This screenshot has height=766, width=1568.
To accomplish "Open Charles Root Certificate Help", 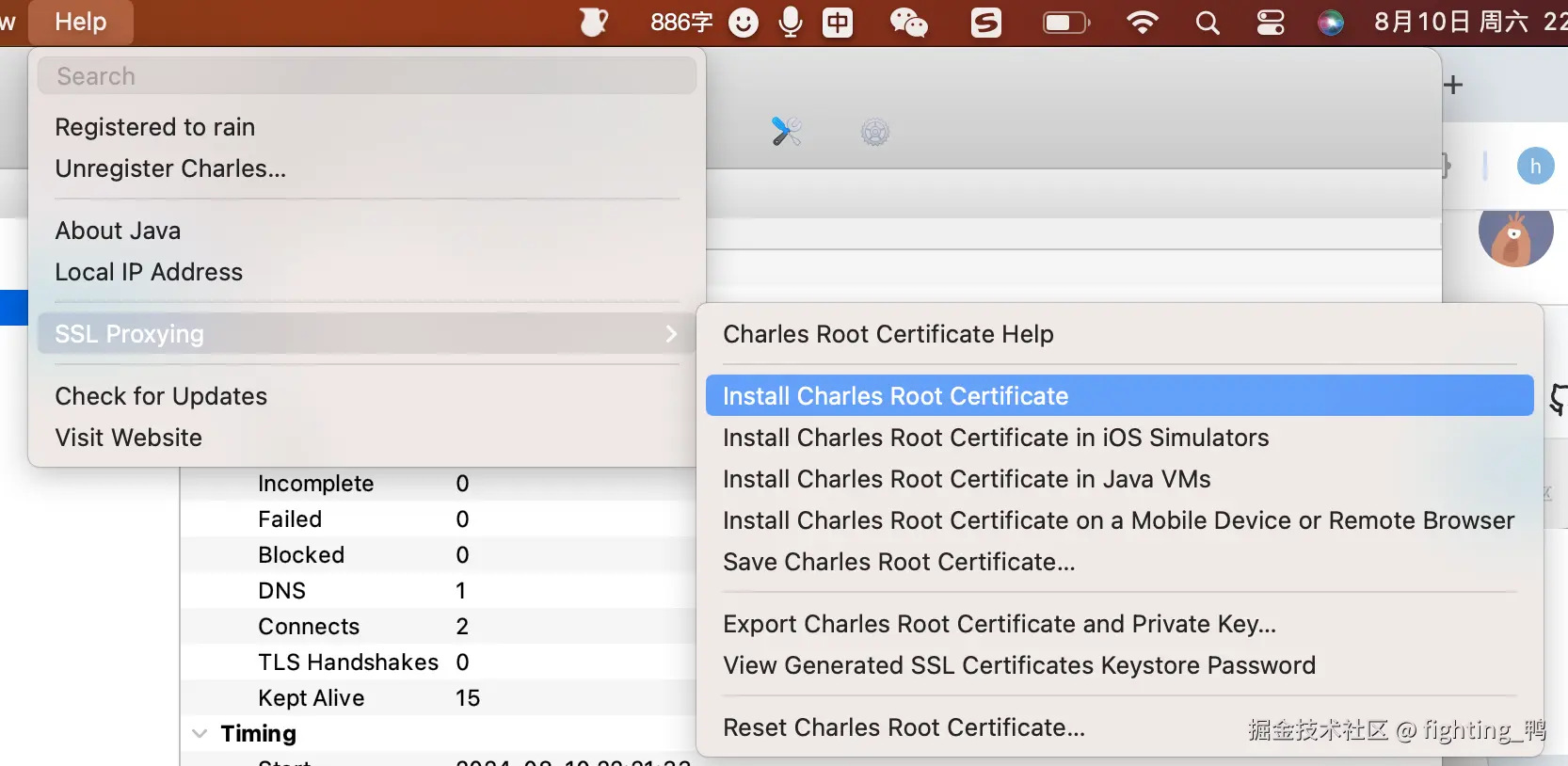I will point(1120,334).
